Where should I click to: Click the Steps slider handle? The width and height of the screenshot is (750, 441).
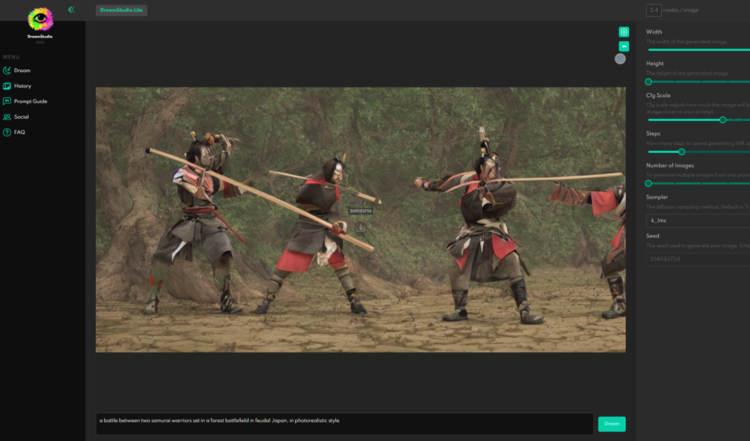(x=682, y=152)
